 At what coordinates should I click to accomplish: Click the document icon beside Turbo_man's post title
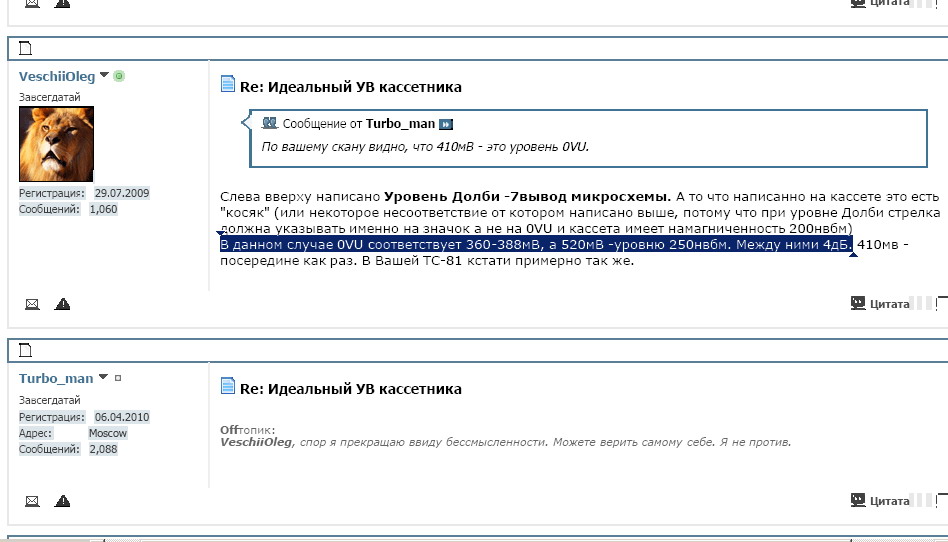228,388
